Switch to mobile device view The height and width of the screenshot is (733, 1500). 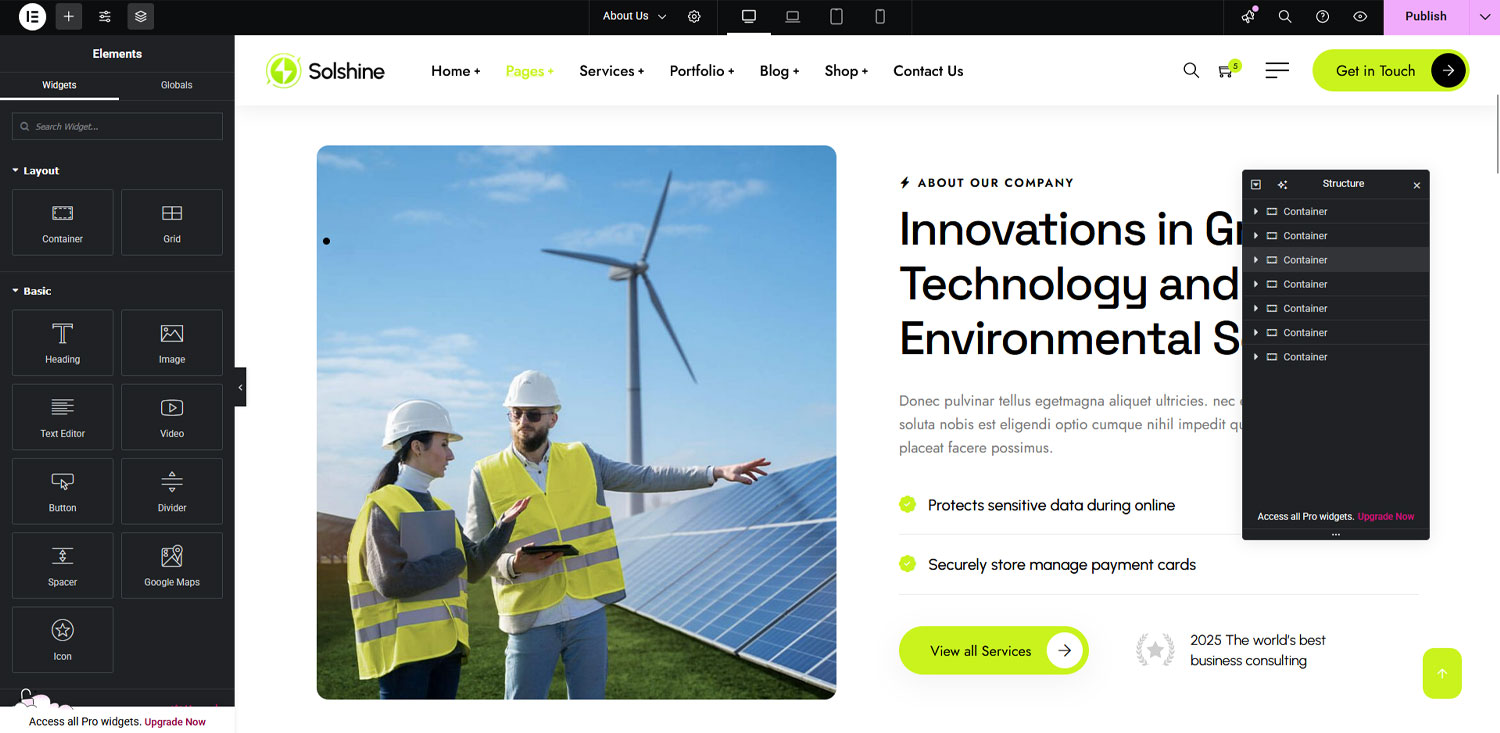(x=880, y=17)
